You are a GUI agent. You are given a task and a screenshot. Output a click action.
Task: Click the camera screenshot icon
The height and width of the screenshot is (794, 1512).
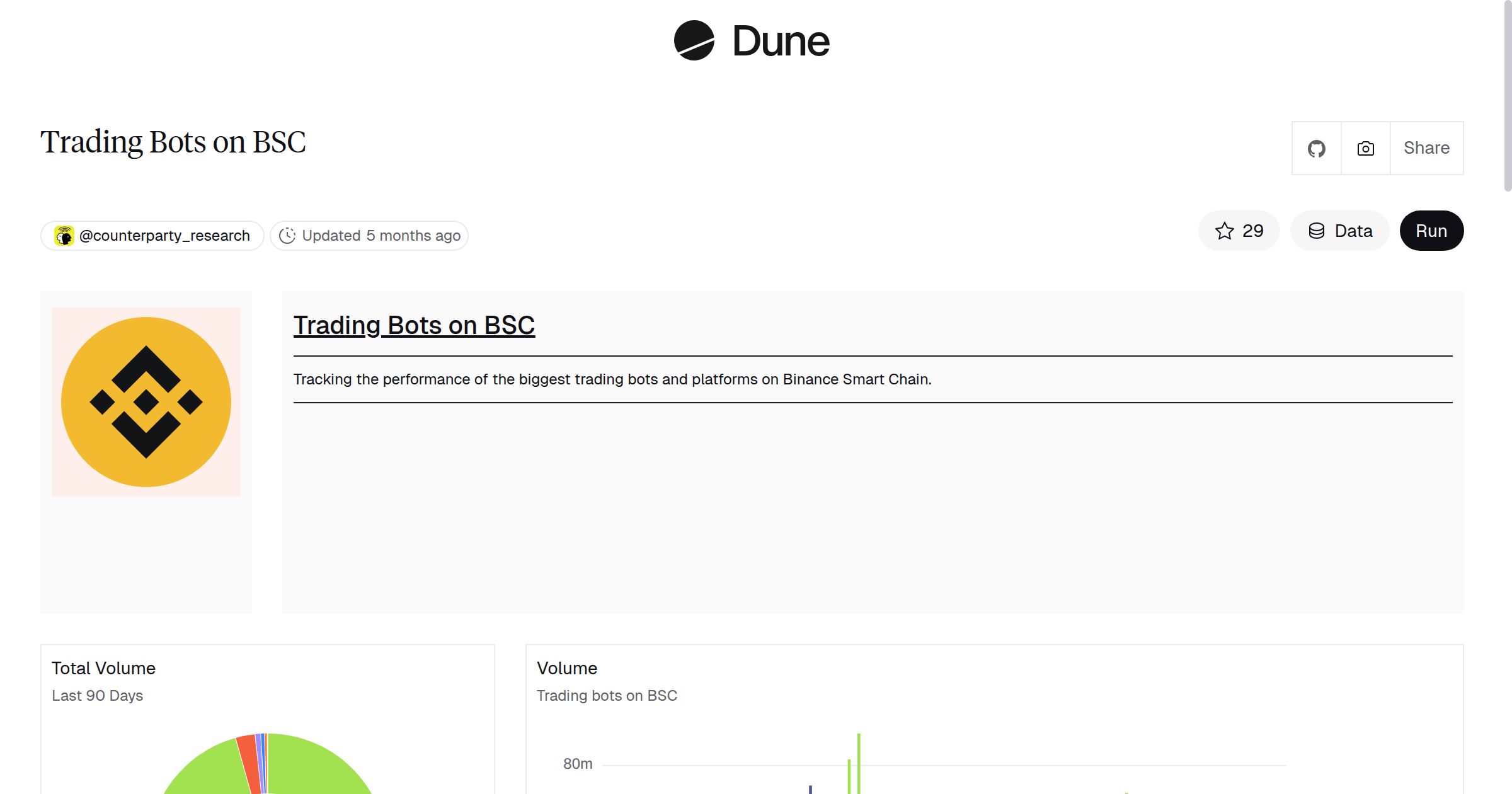1365,147
